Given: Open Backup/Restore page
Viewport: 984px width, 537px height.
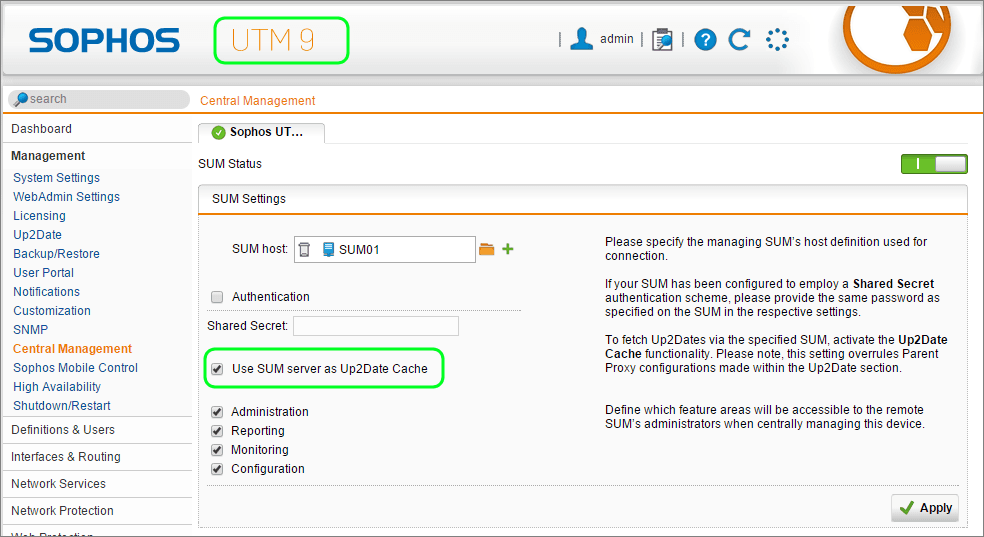Looking at the screenshot, I should [x=56, y=253].
